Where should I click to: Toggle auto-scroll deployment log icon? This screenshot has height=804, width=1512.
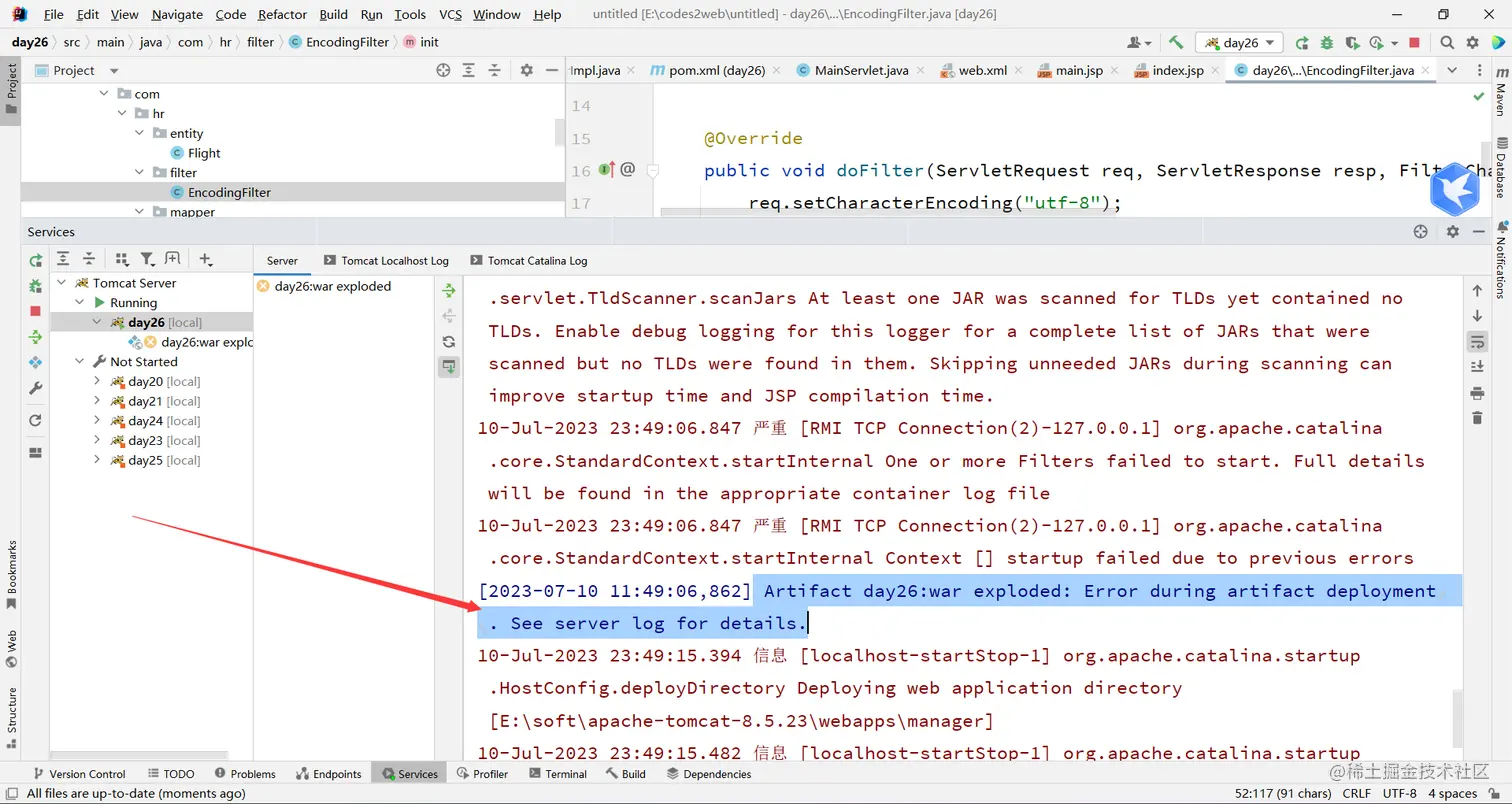coord(450,367)
